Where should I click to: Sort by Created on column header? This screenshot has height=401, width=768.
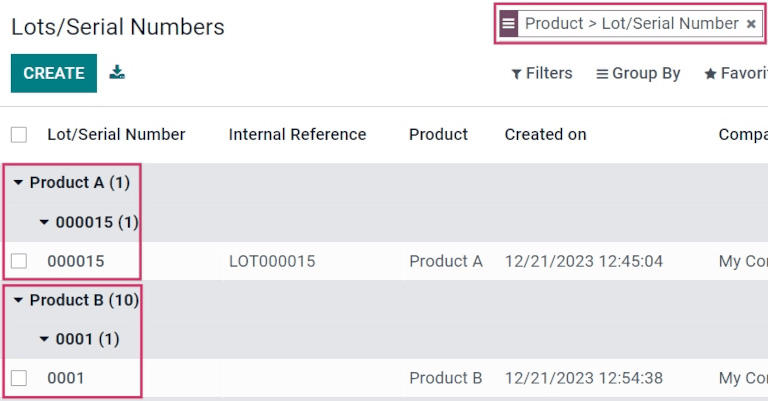click(x=545, y=135)
